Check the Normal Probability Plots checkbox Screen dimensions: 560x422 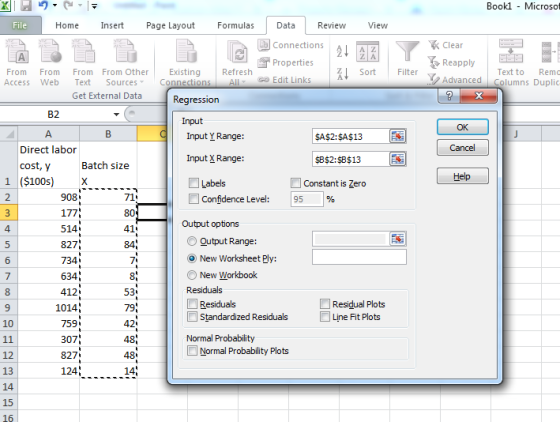coord(192,351)
